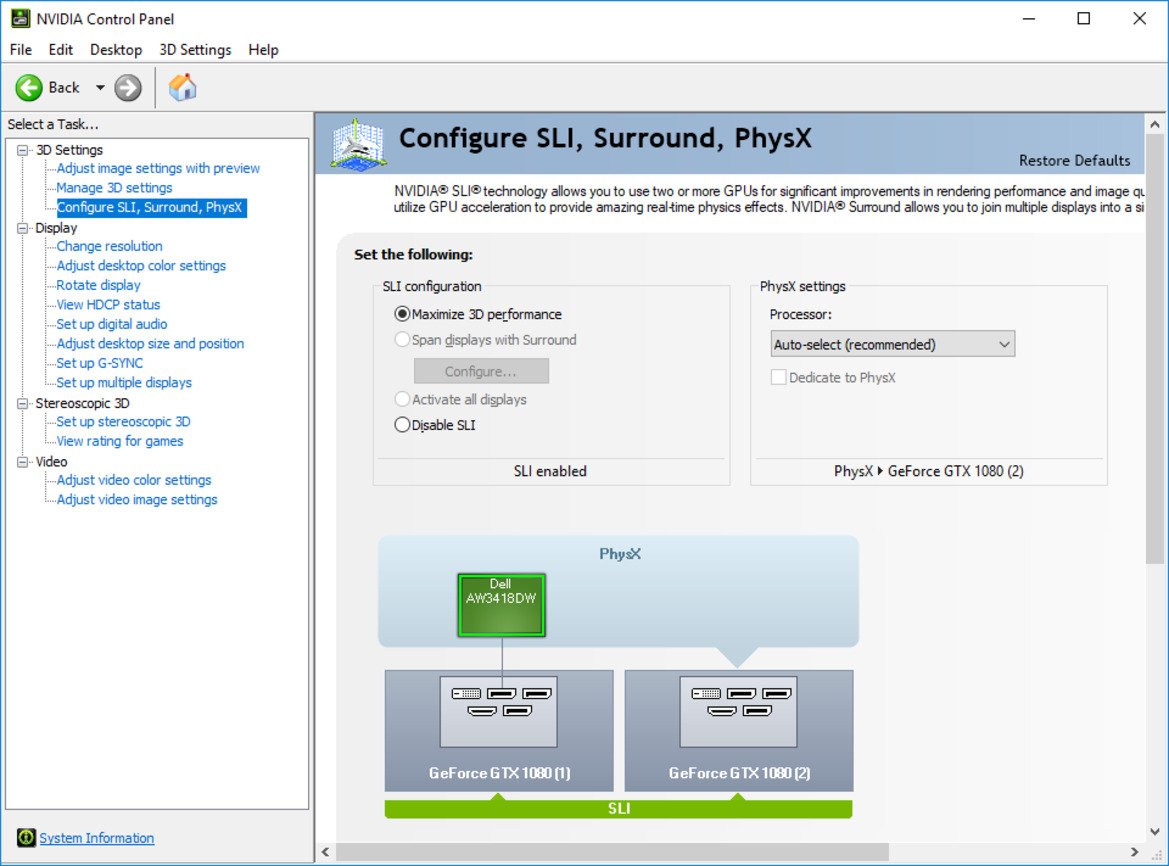Open Set up digital audio task
This screenshot has width=1169, height=866.
112,323
